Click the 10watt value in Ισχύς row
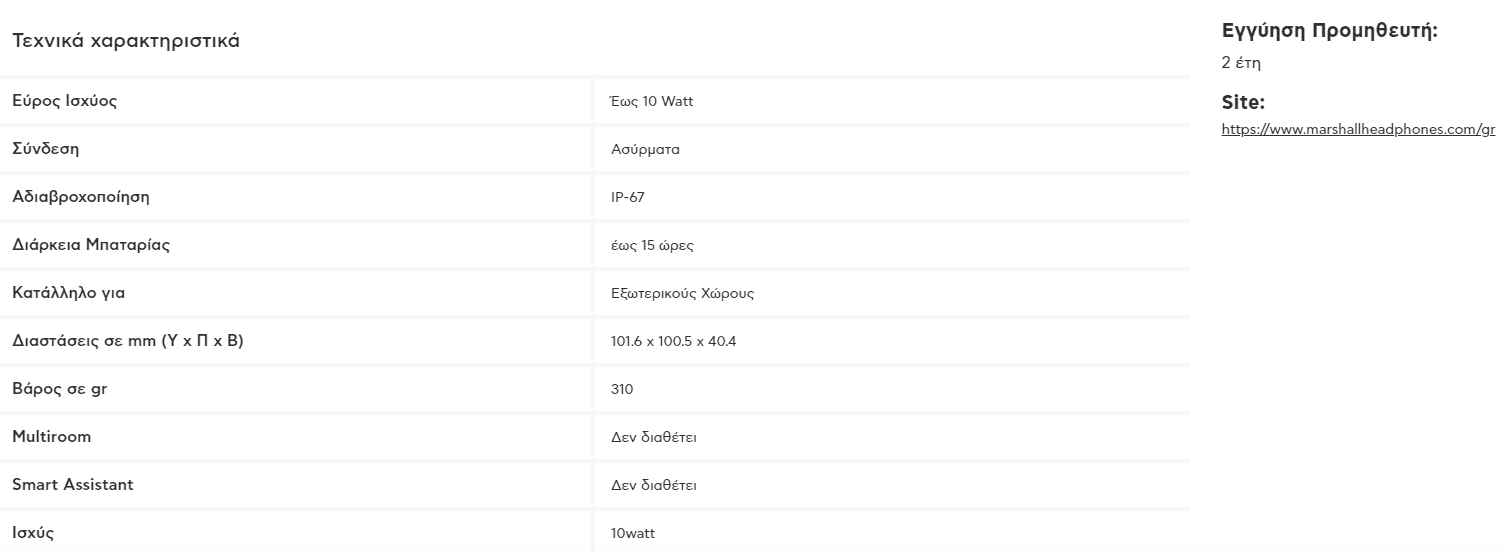This screenshot has height=552, width=1504. click(633, 534)
